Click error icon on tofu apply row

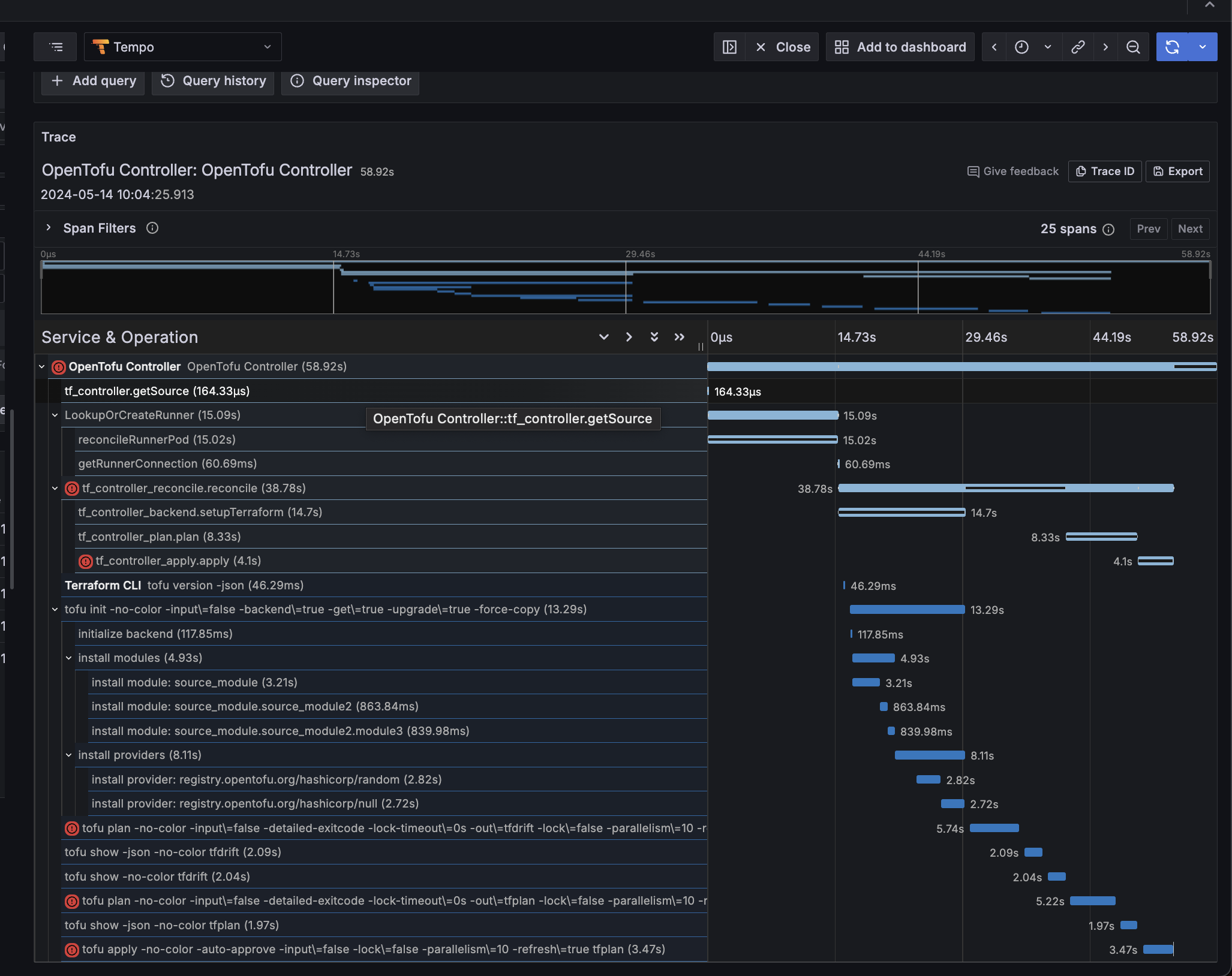point(72,950)
